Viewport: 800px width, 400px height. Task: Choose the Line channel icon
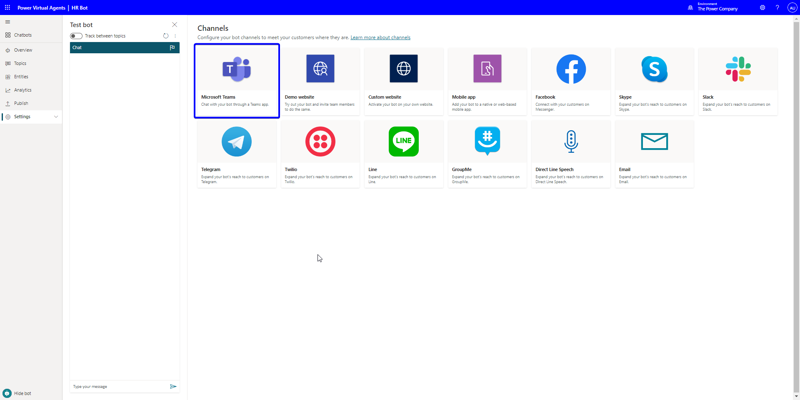coord(404,141)
